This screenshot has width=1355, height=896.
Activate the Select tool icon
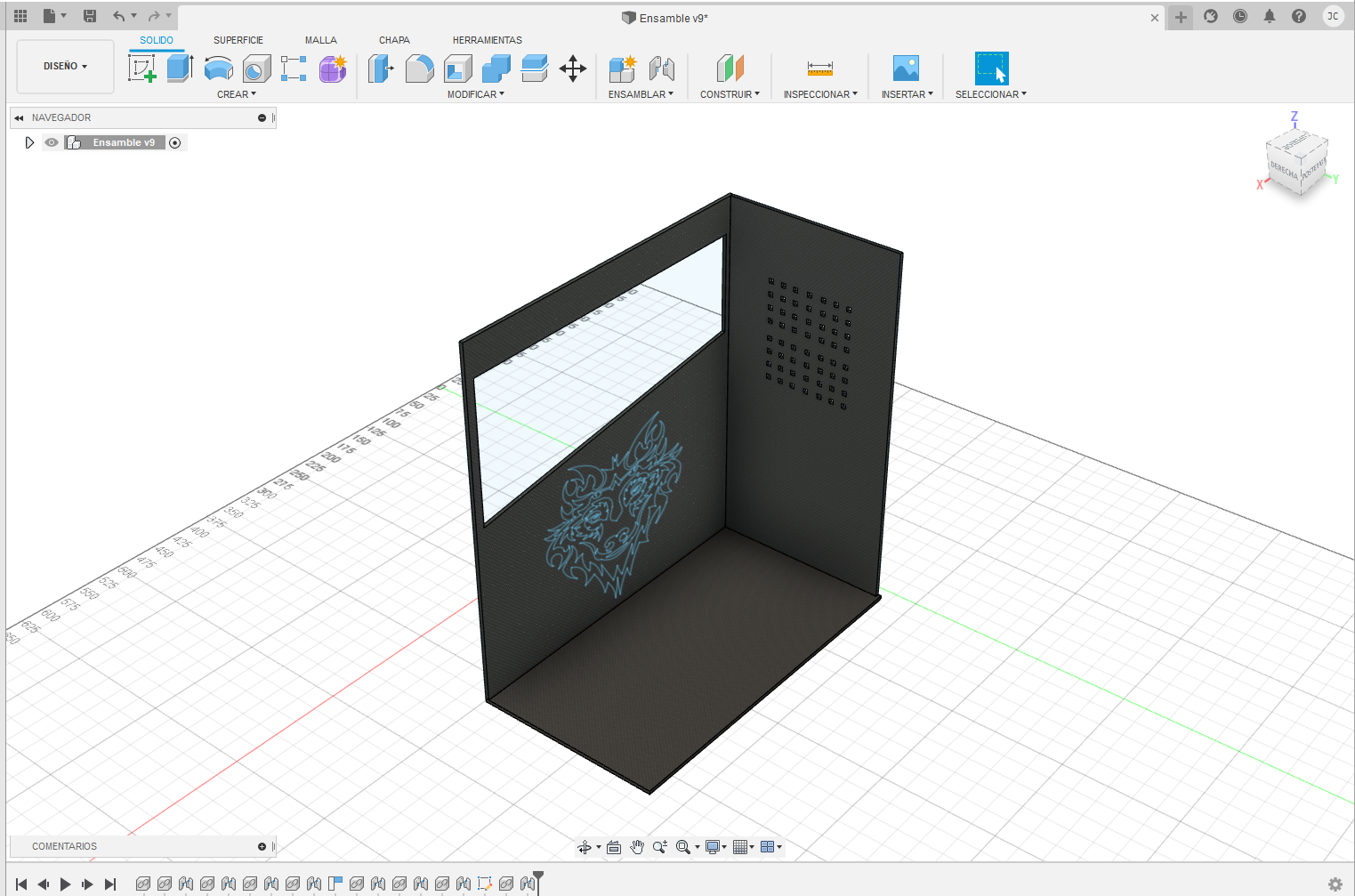tap(991, 69)
